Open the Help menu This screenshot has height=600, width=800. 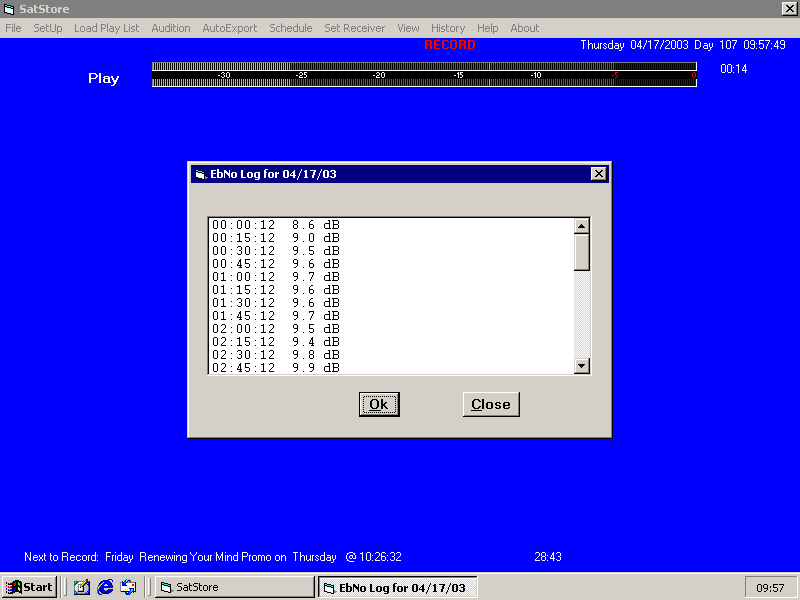(488, 28)
